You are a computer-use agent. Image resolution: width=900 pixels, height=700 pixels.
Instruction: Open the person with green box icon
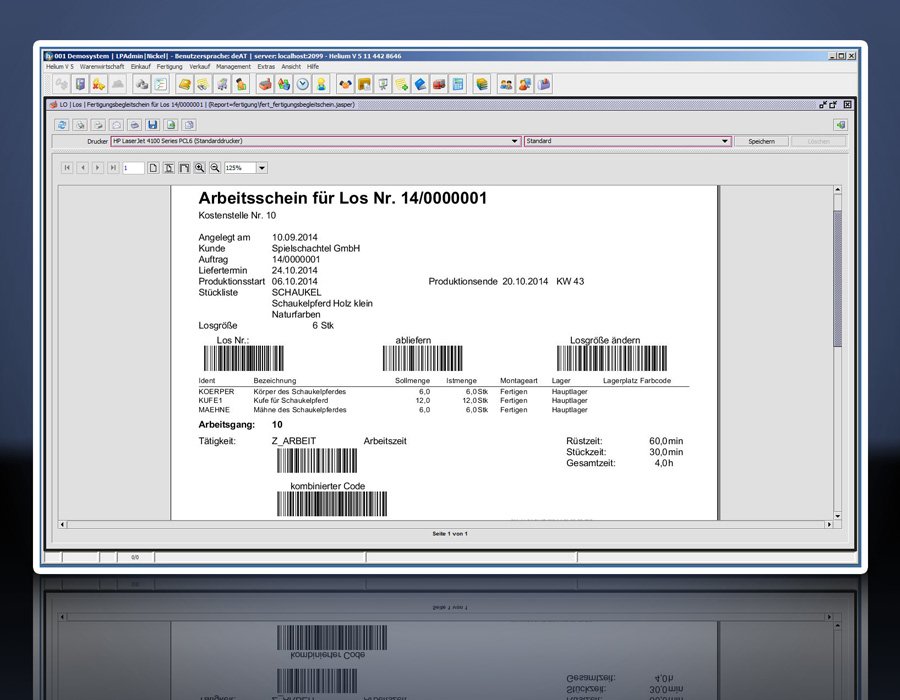click(x=241, y=84)
